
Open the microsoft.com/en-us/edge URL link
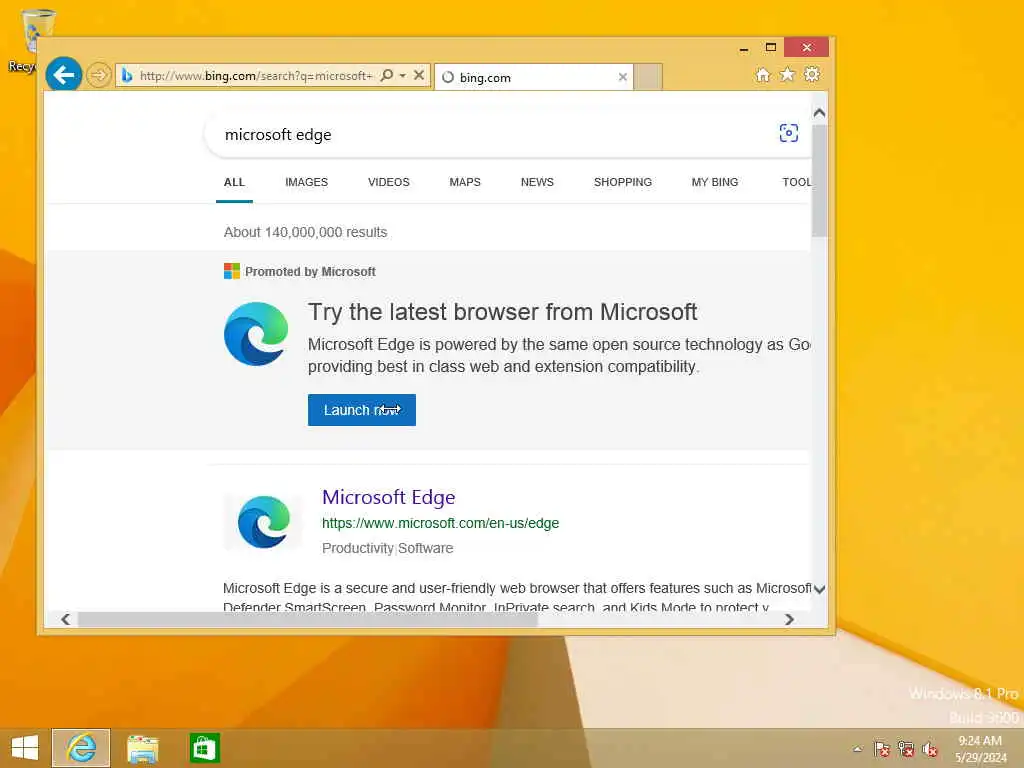tap(440, 523)
